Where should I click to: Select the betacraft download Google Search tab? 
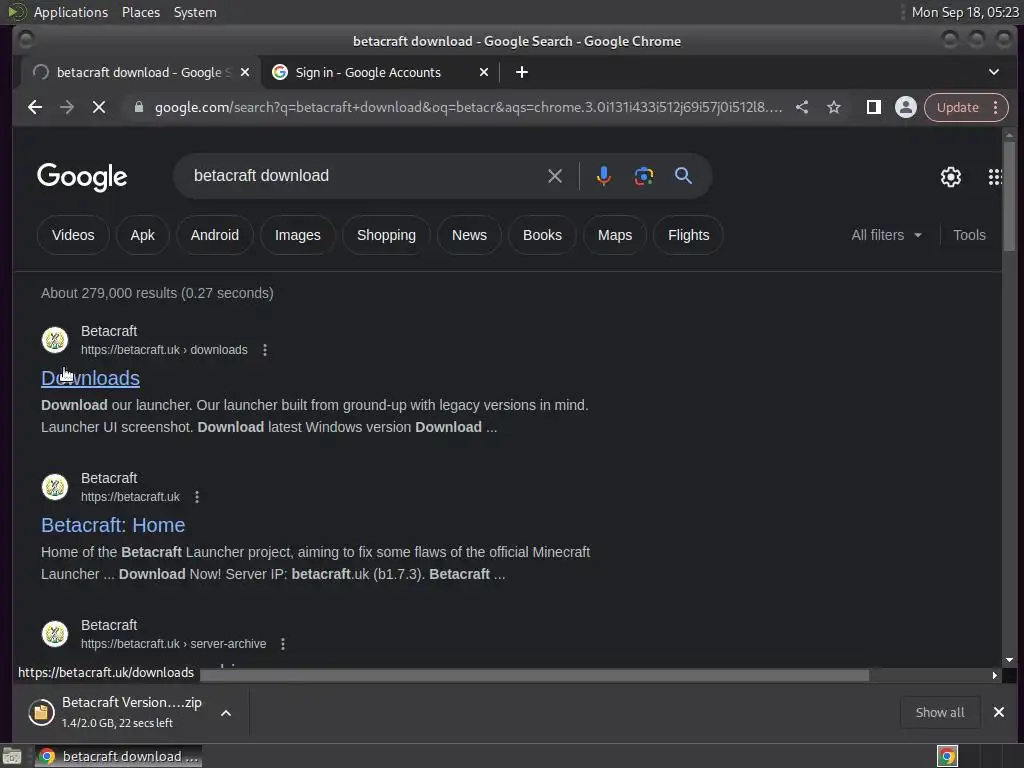(140, 72)
